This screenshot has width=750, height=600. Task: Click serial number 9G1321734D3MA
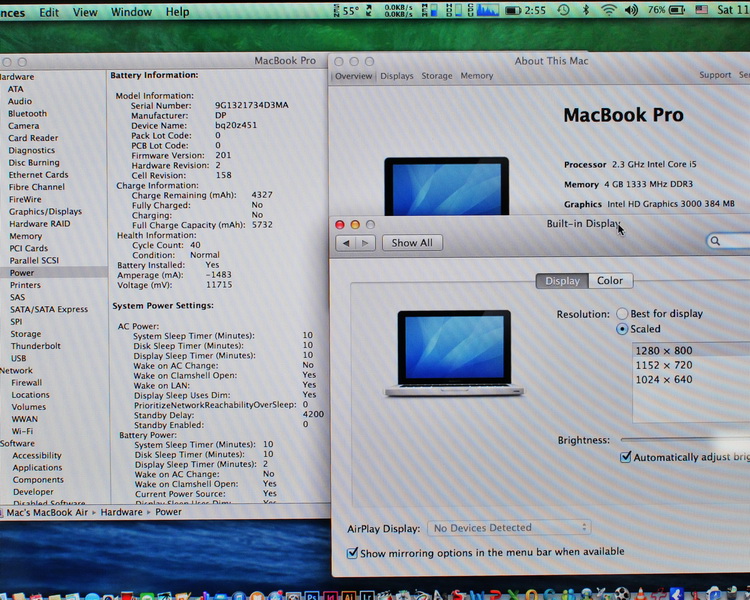[x=251, y=105]
